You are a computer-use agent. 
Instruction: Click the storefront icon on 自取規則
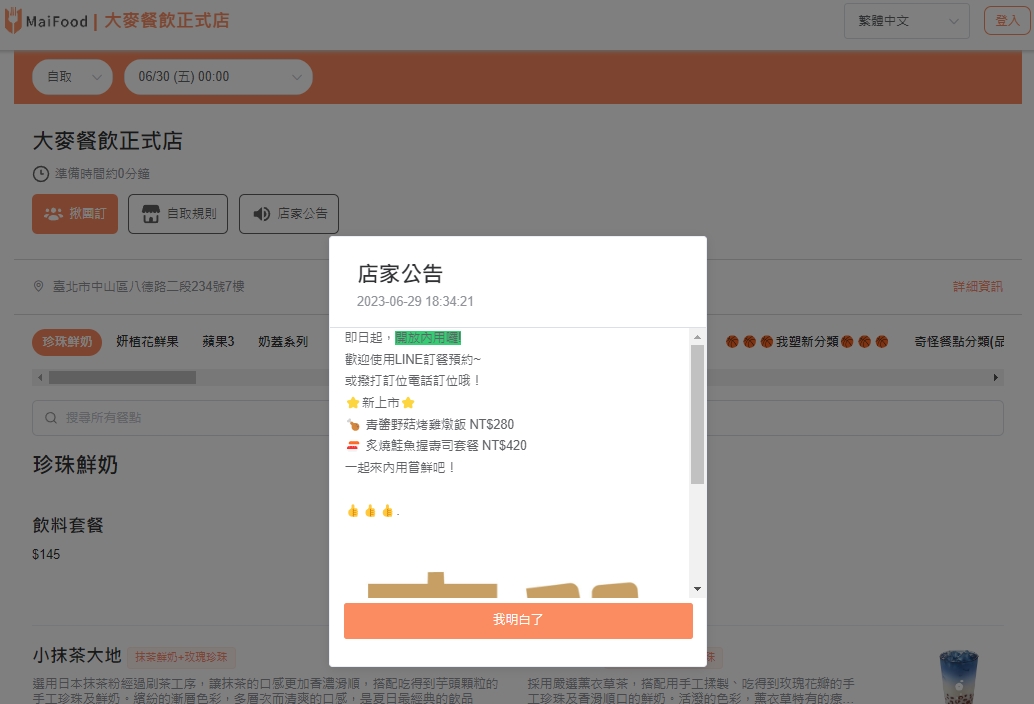tap(151, 214)
